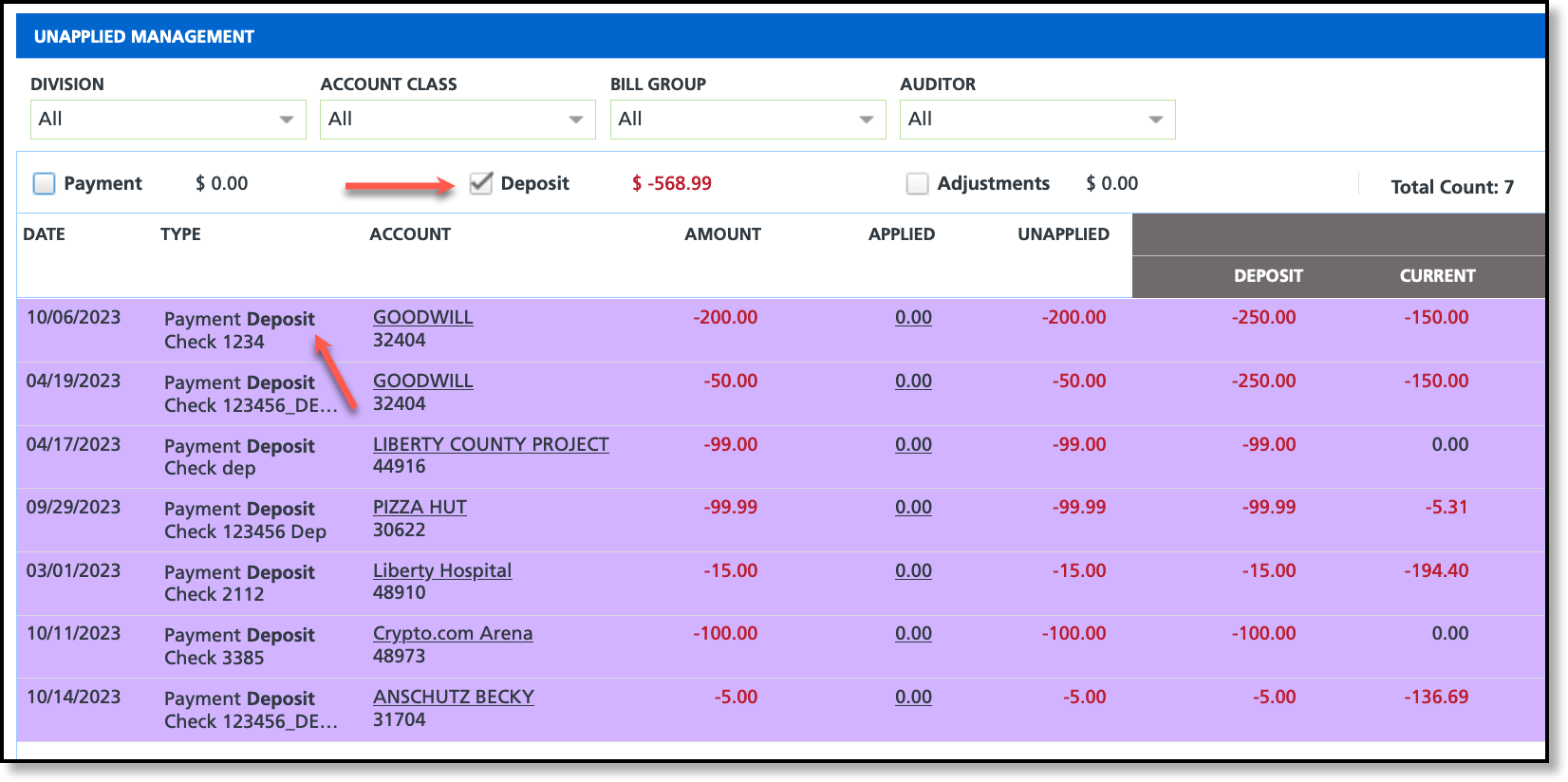Click the -200.00 value in the AMOUNT column

725,318
